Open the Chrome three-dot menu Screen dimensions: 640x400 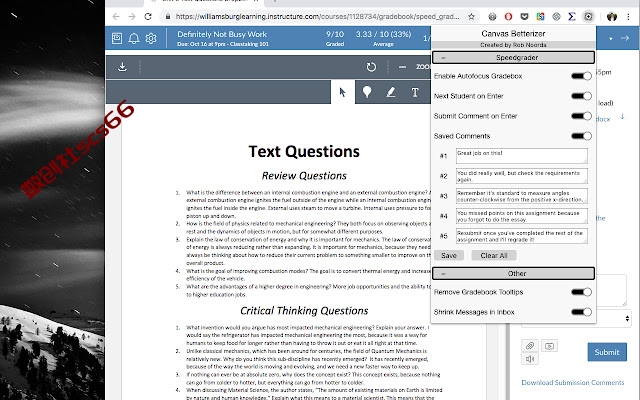(629, 16)
